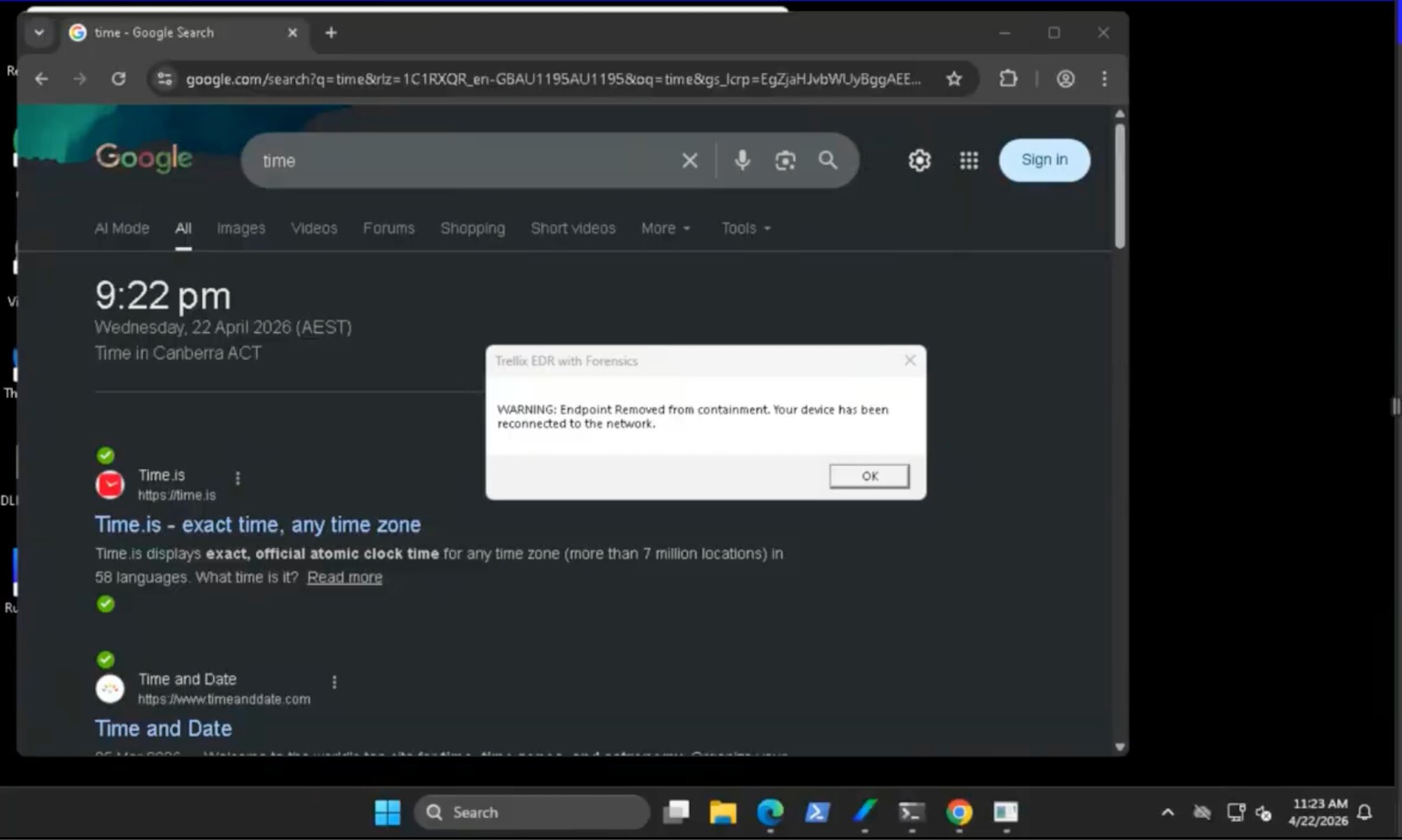Select the All results tab
Image resolution: width=1402 pixels, height=840 pixels.
[x=183, y=228]
